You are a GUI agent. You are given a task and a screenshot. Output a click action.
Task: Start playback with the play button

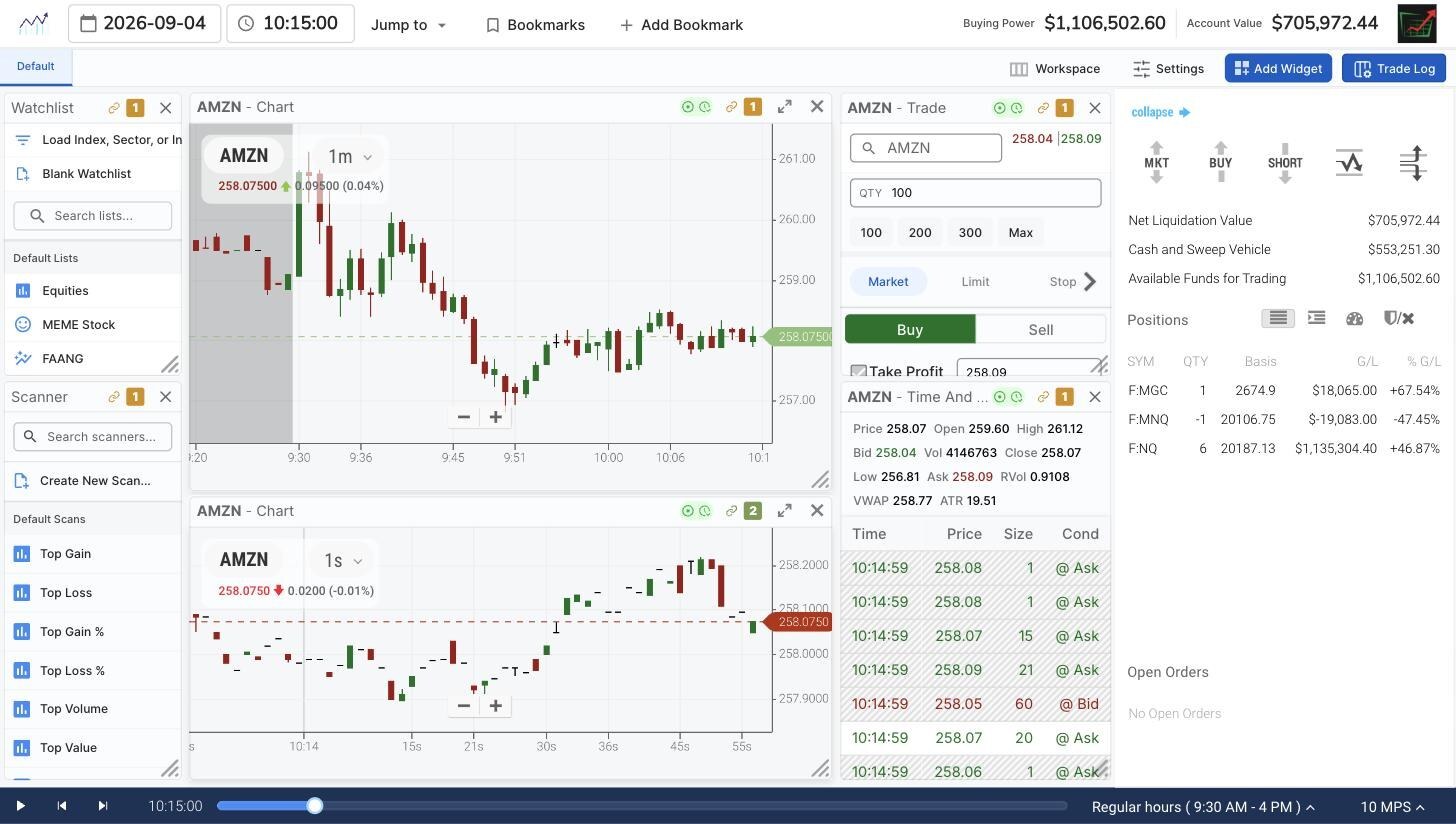tap(20, 806)
